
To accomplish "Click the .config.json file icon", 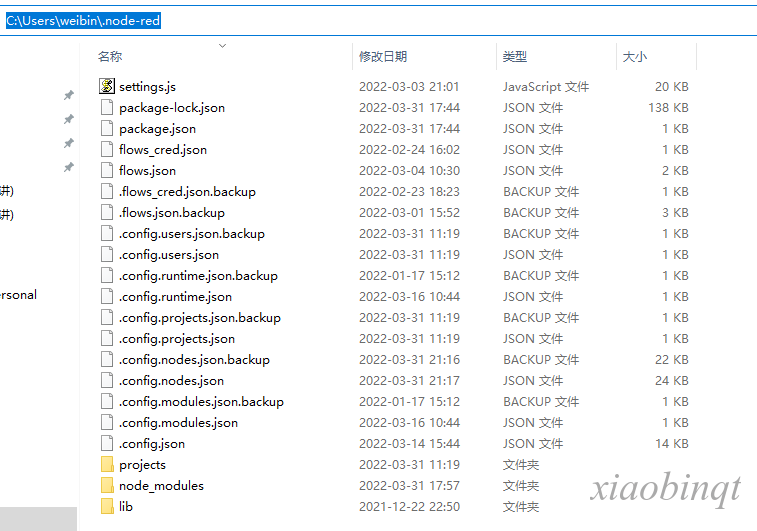I will [107, 443].
